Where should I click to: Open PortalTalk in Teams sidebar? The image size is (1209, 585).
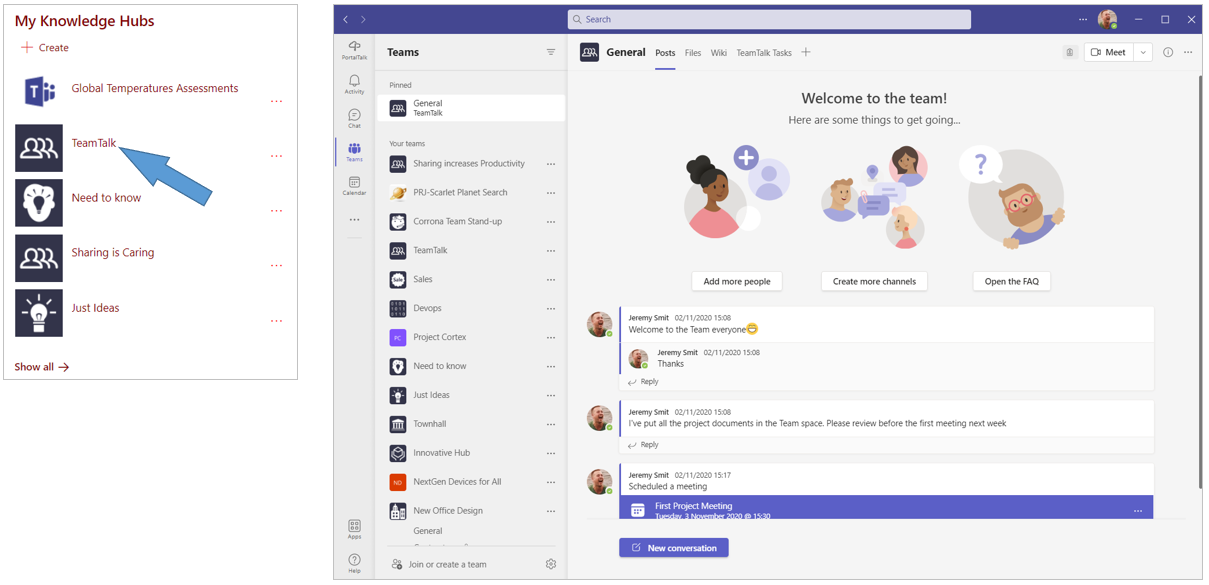[x=354, y=50]
